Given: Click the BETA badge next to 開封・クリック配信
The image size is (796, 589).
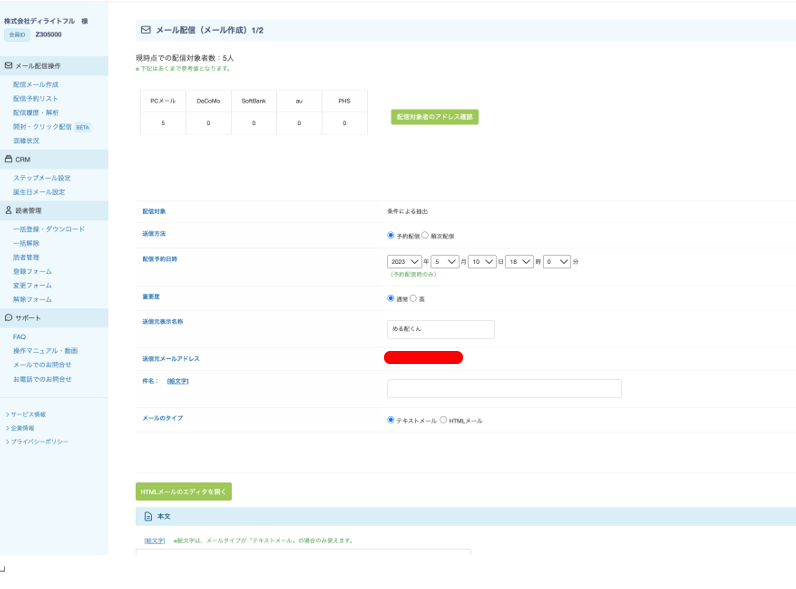Looking at the screenshot, I should [x=83, y=127].
